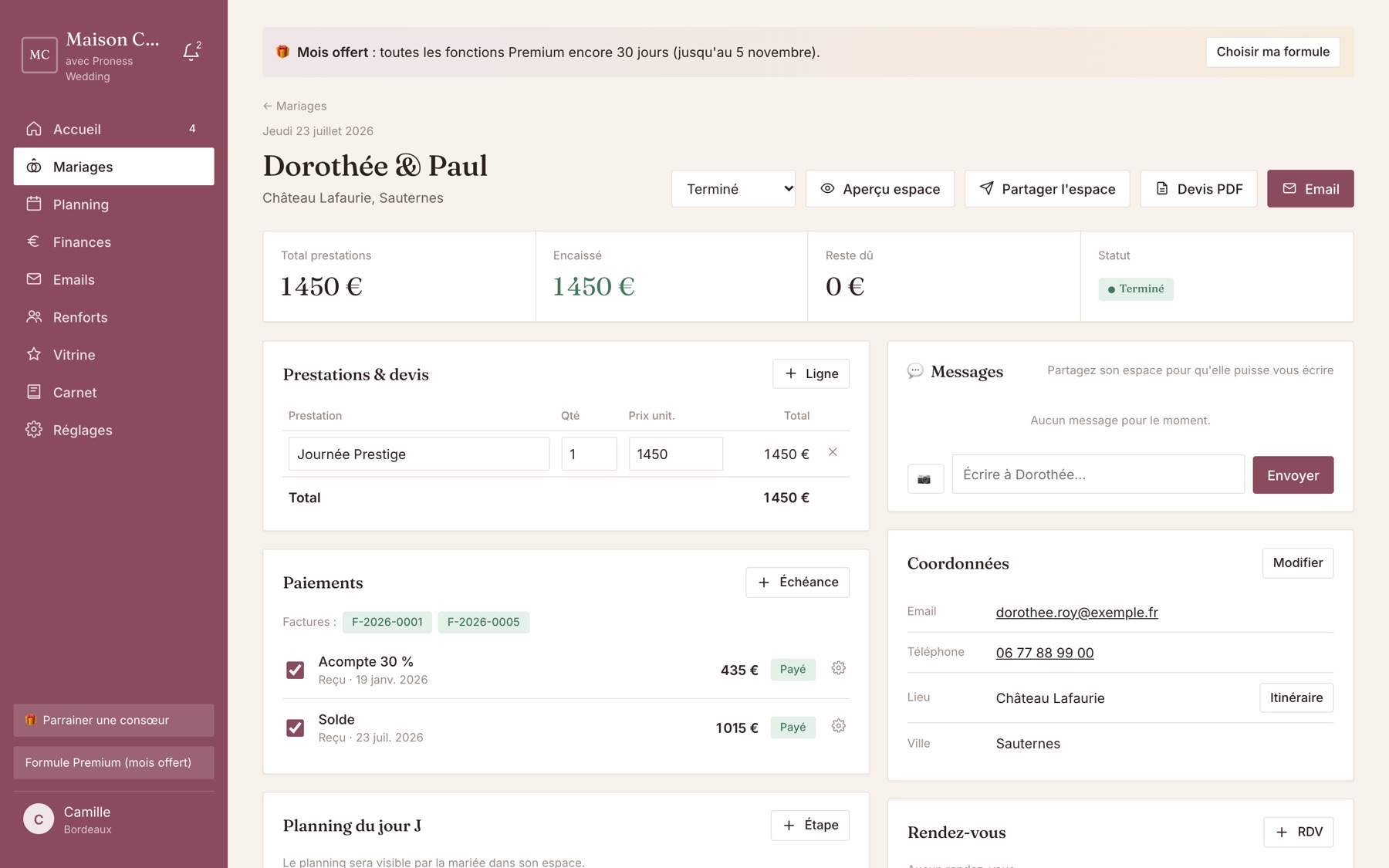Open Emails in the sidebar
This screenshot has width=1389, height=868.
pyautogui.click(x=113, y=279)
